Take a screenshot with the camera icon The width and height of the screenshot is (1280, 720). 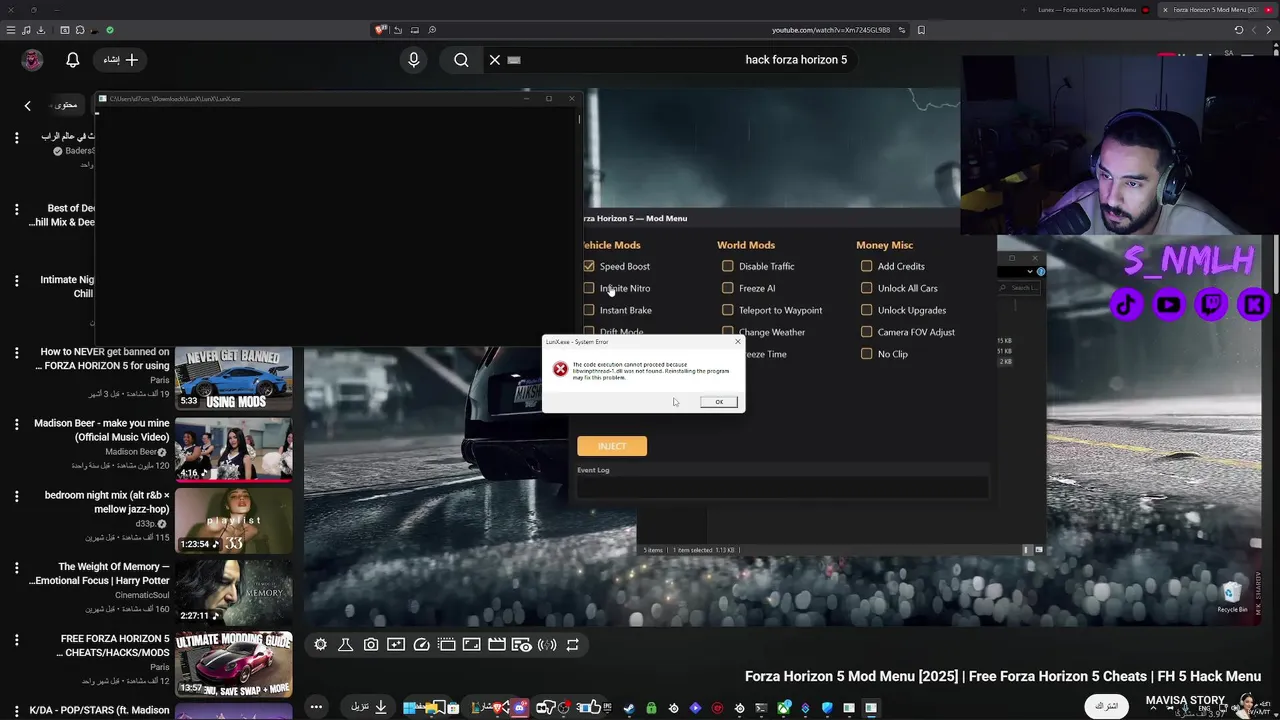click(371, 645)
